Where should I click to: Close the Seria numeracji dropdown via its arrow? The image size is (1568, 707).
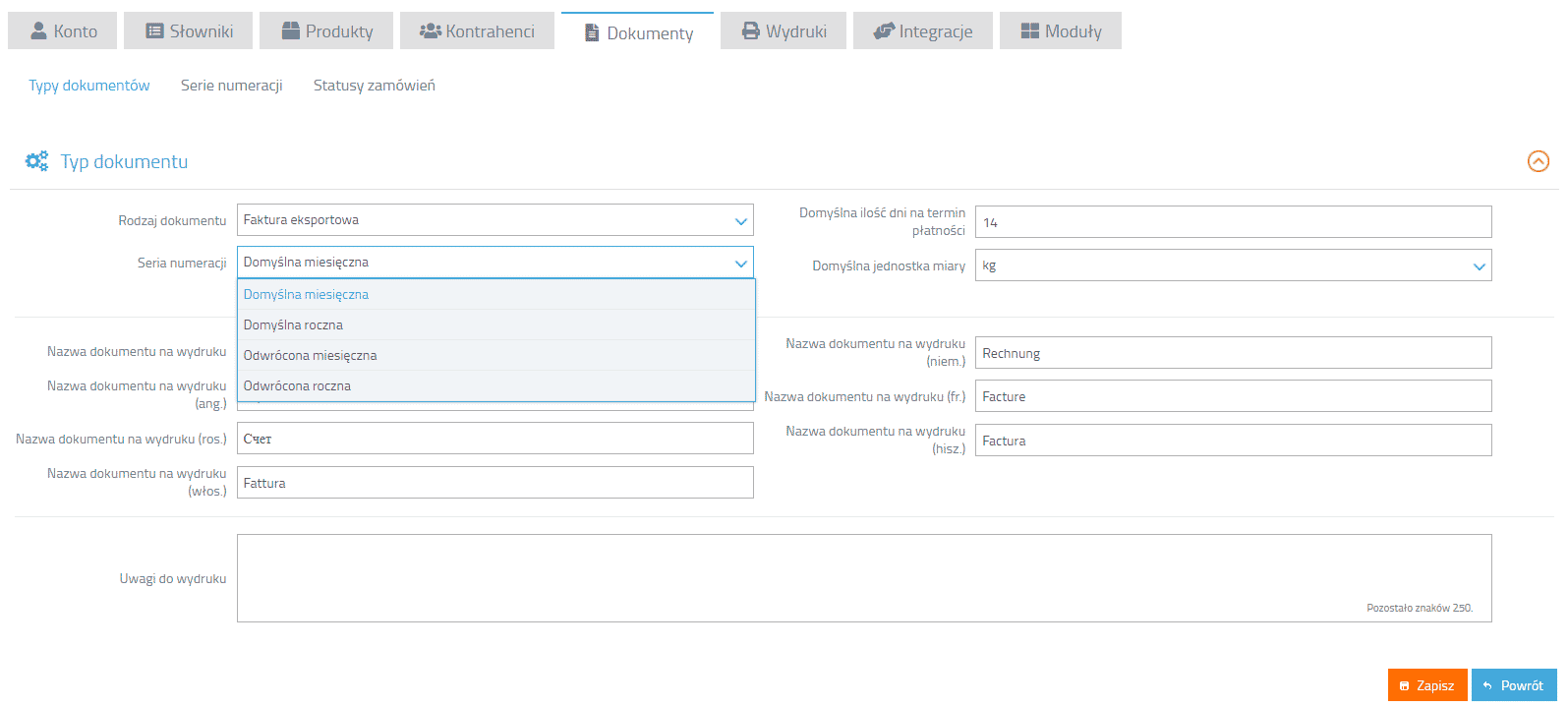(x=740, y=264)
